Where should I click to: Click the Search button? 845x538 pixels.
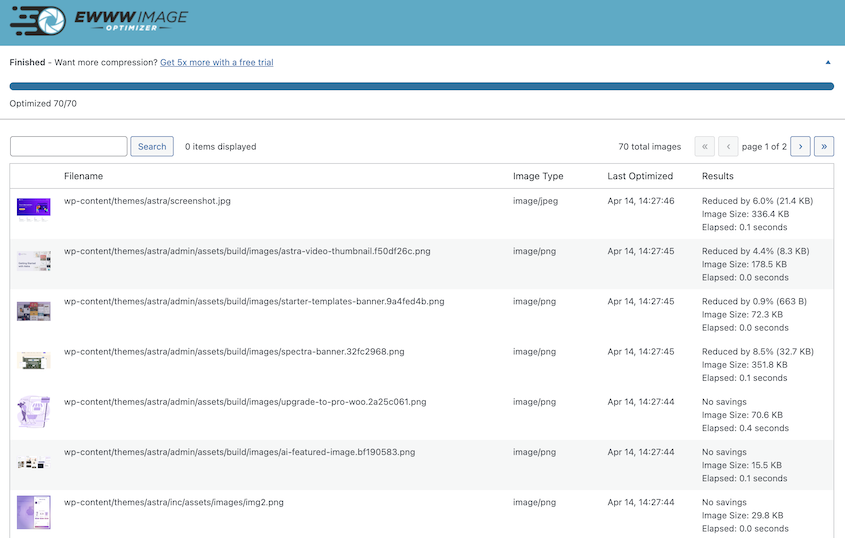152,147
